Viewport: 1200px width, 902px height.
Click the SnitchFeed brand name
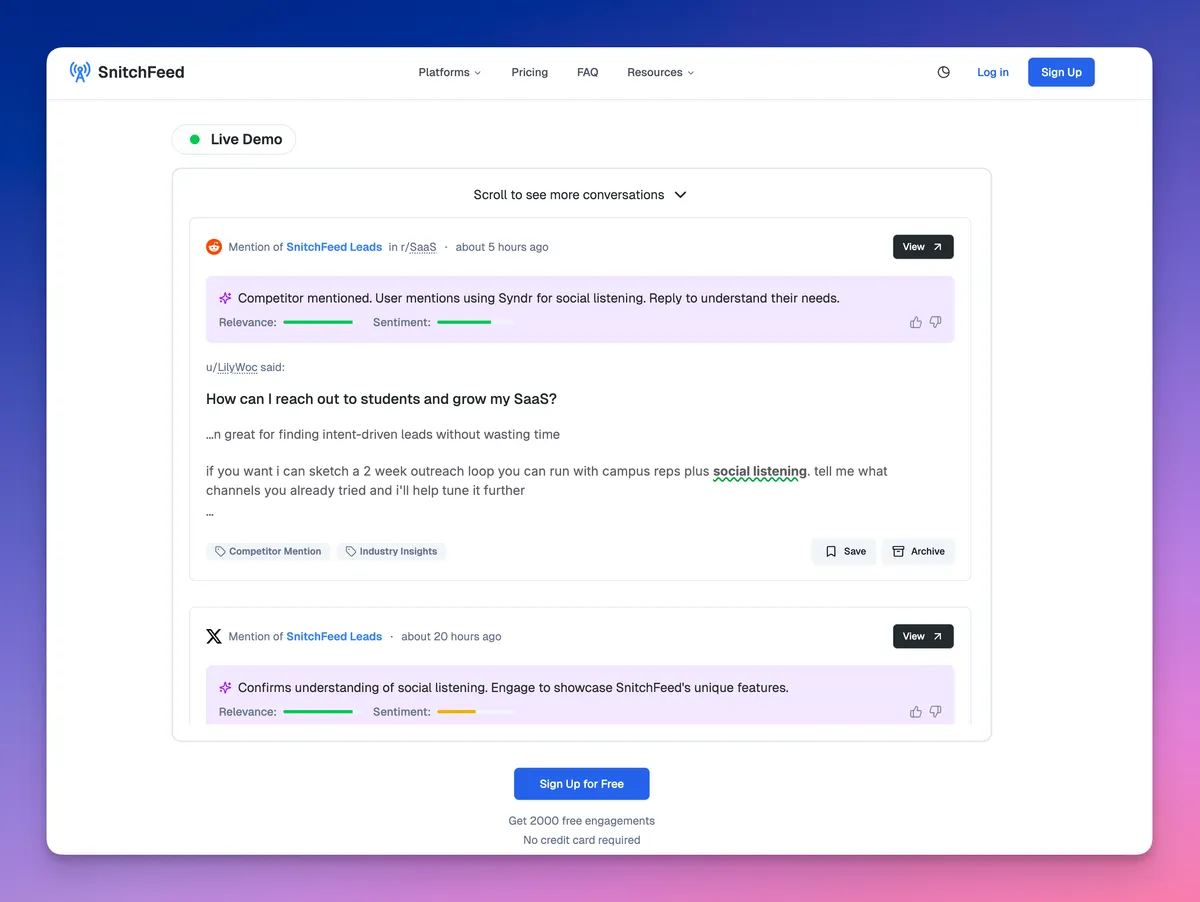[x=141, y=72]
